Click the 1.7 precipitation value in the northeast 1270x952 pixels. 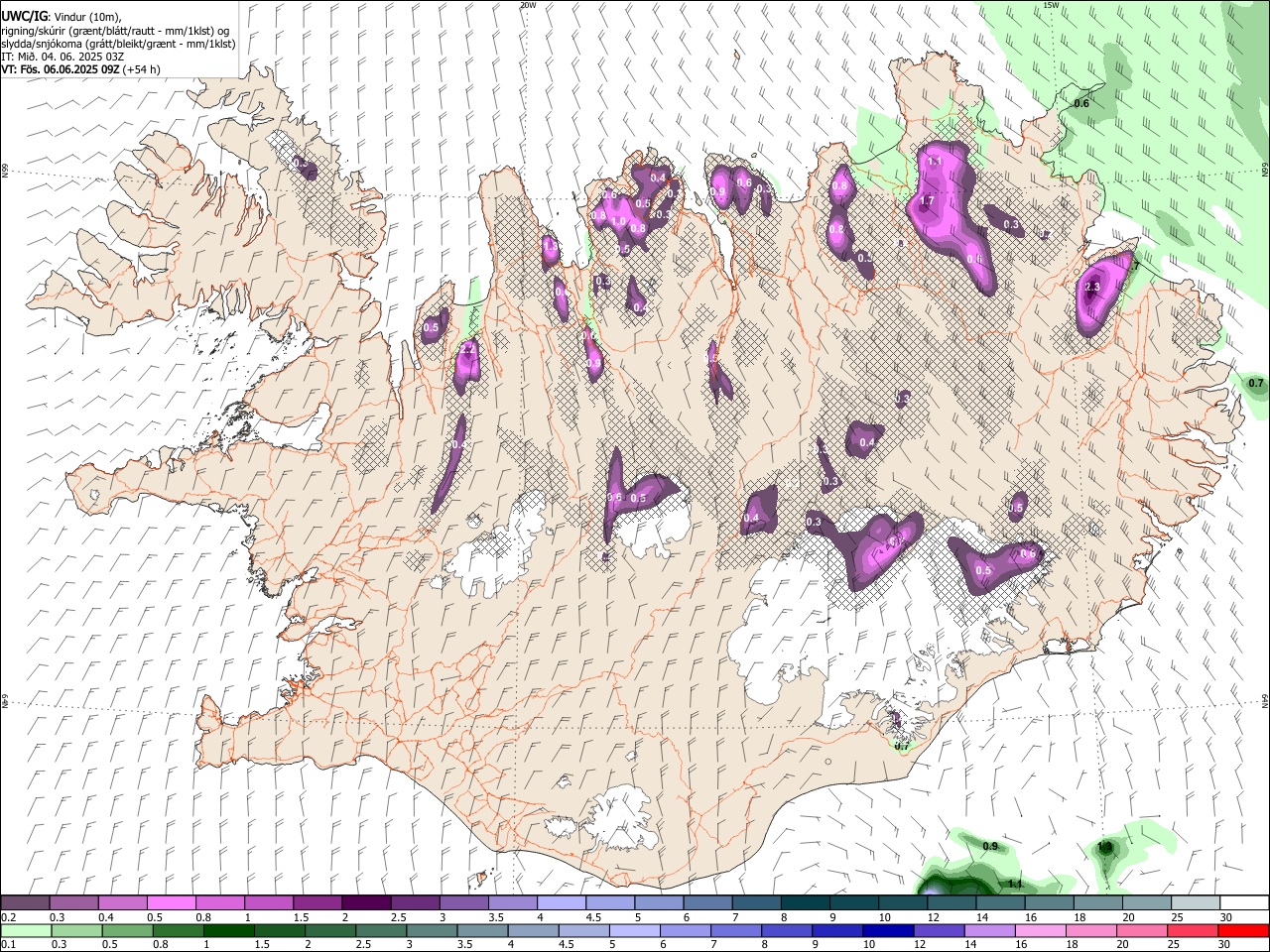point(927,200)
